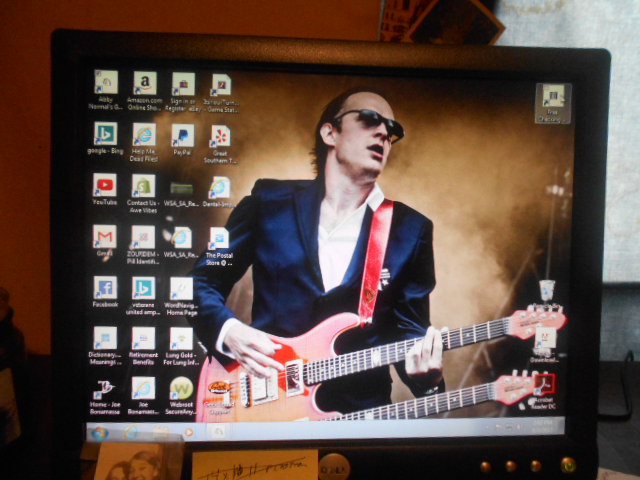Open the Sign in or Register eBay shortcut
Screen dimensions: 640x480
(182, 83)
